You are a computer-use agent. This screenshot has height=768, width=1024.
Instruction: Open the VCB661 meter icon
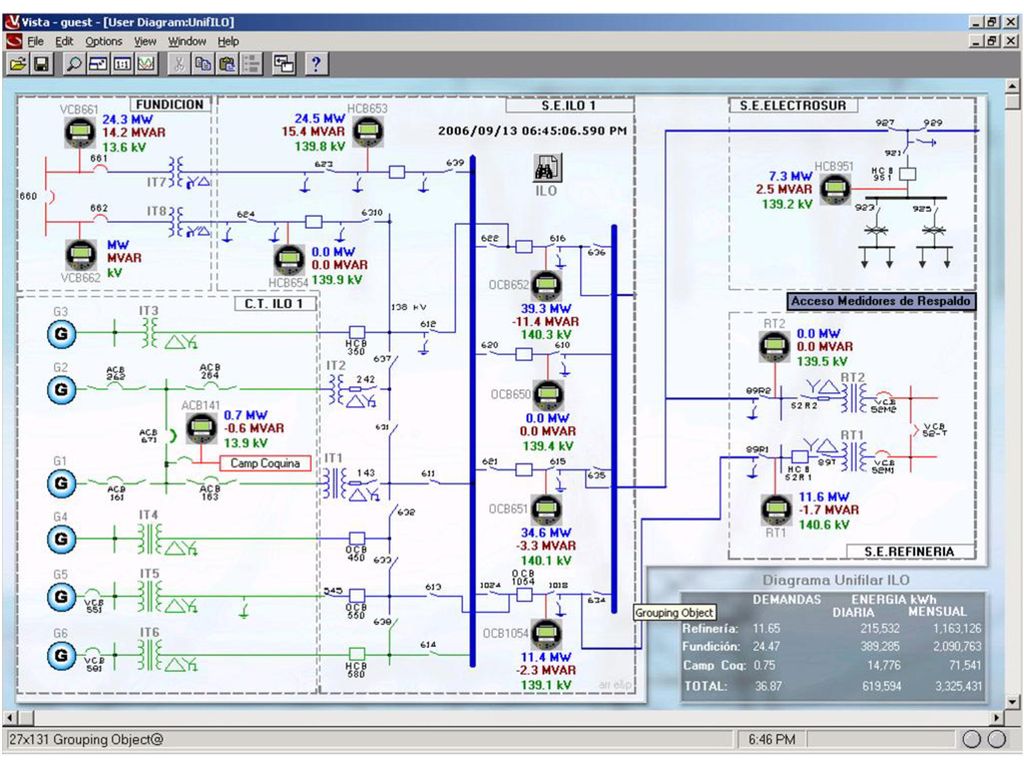(x=80, y=133)
